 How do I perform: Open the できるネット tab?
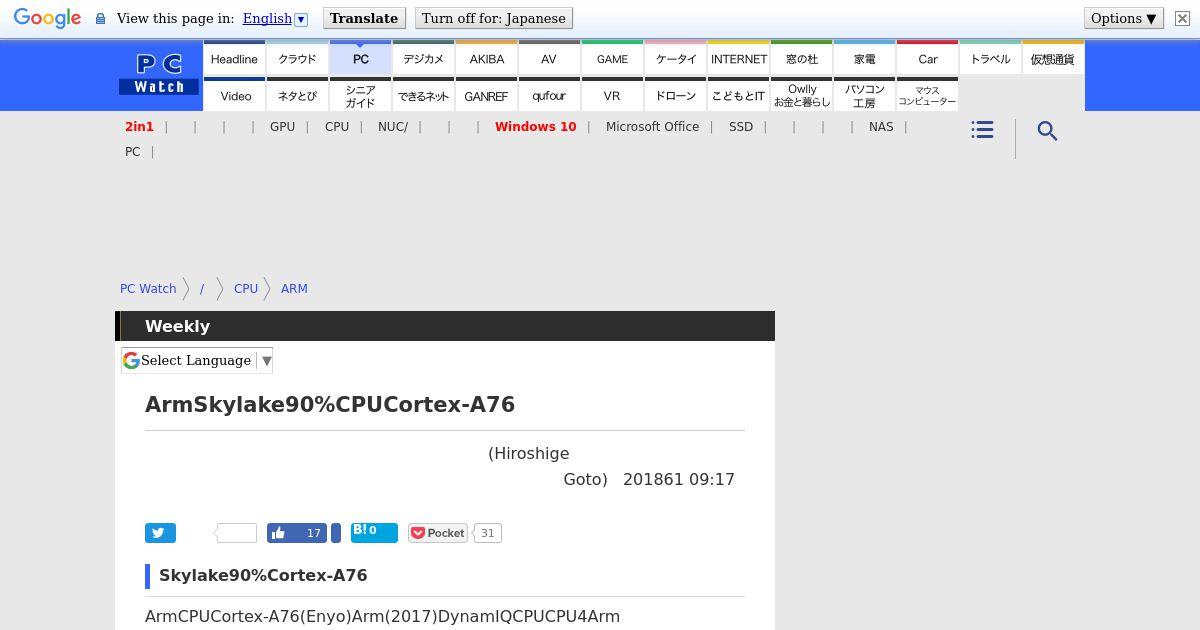click(423, 95)
